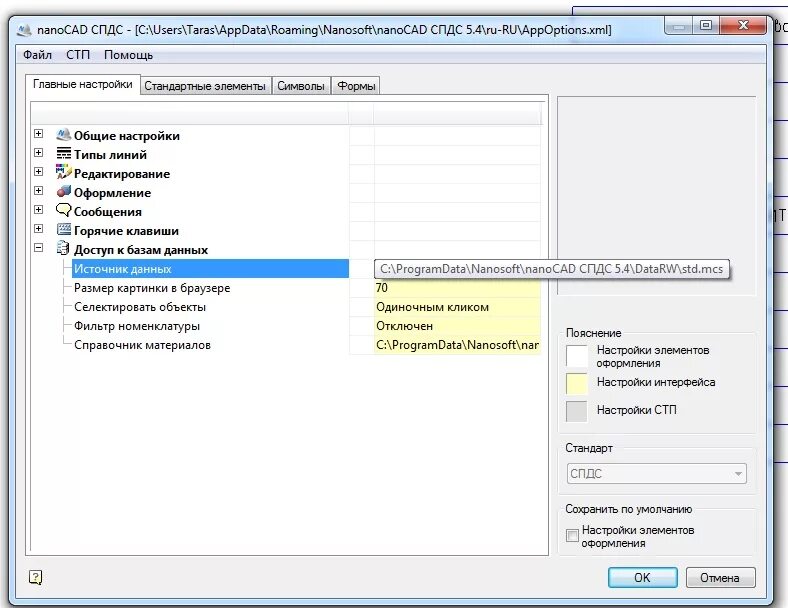Switch to the Главные настройки tab
The image size is (788, 608).
tap(82, 84)
